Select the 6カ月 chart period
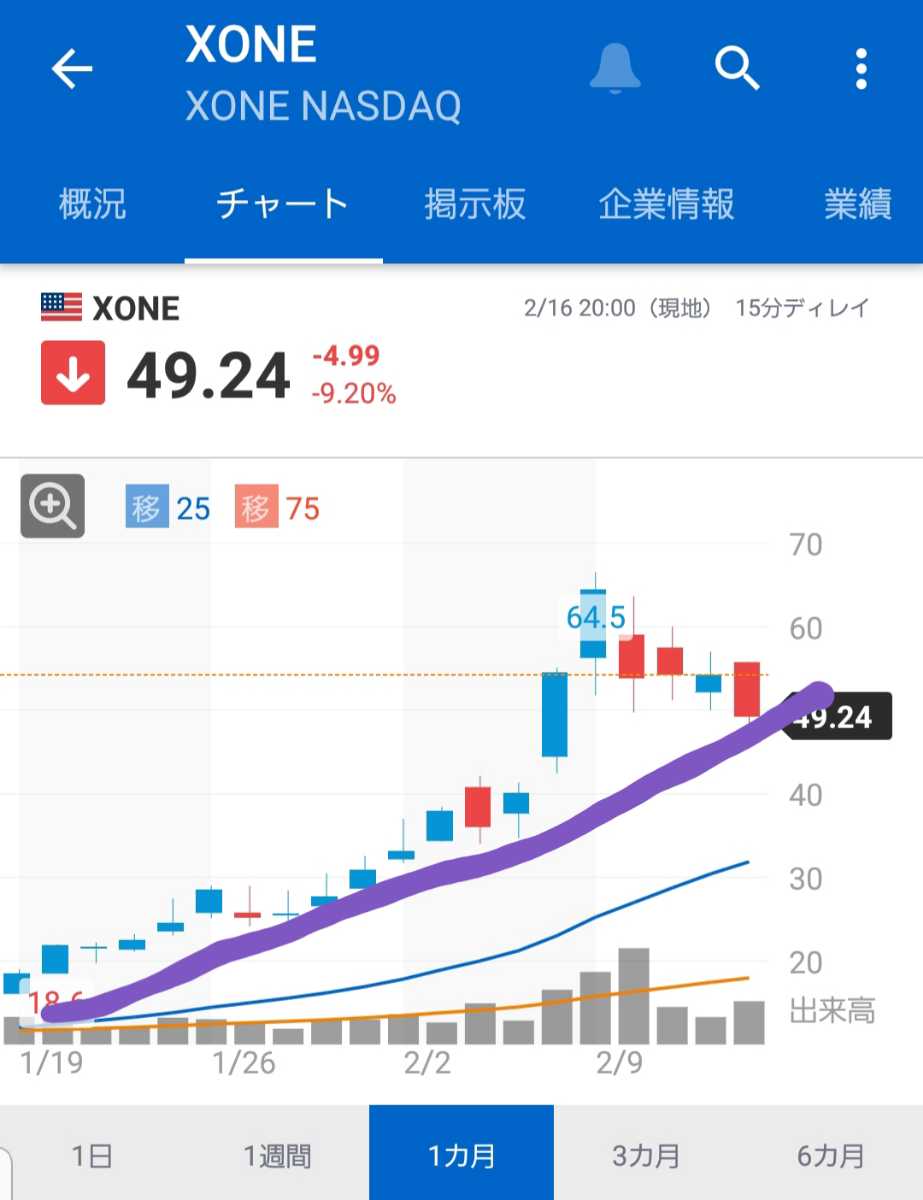This screenshot has width=923, height=1200. (x=830, y=1153)
